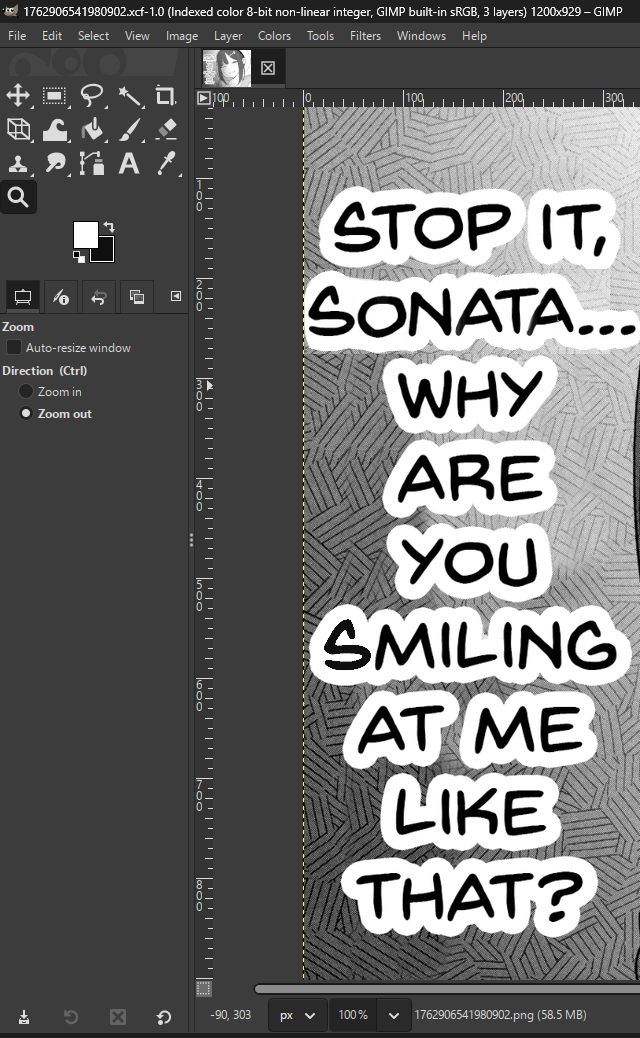Open the Tools menu

click(320, 36)
